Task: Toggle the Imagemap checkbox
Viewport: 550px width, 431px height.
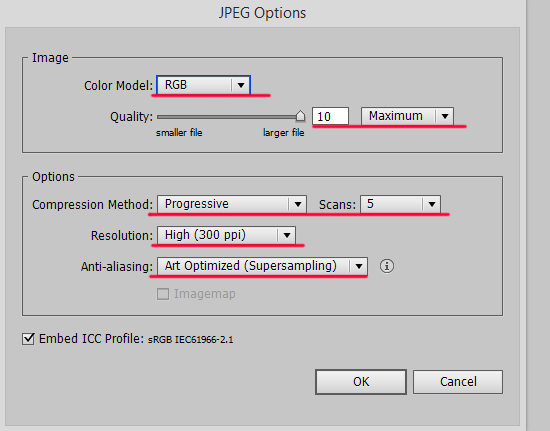Action: pos(163,294)
